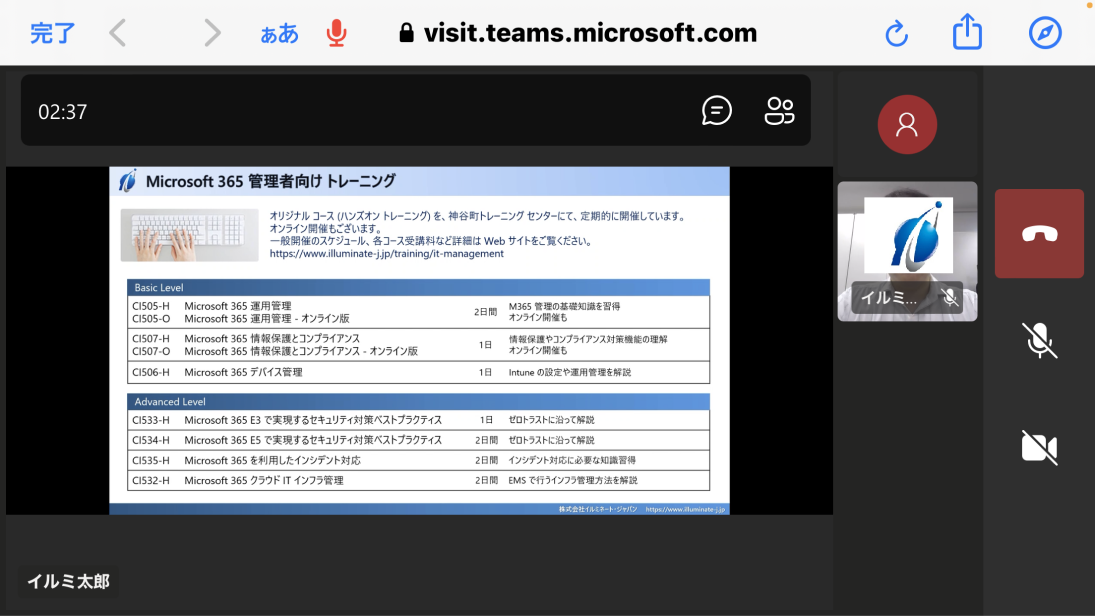Open the ぁあ text size menu
Image resolution: width=1095 pixels, height=616 pixels.
pos(279,34)
